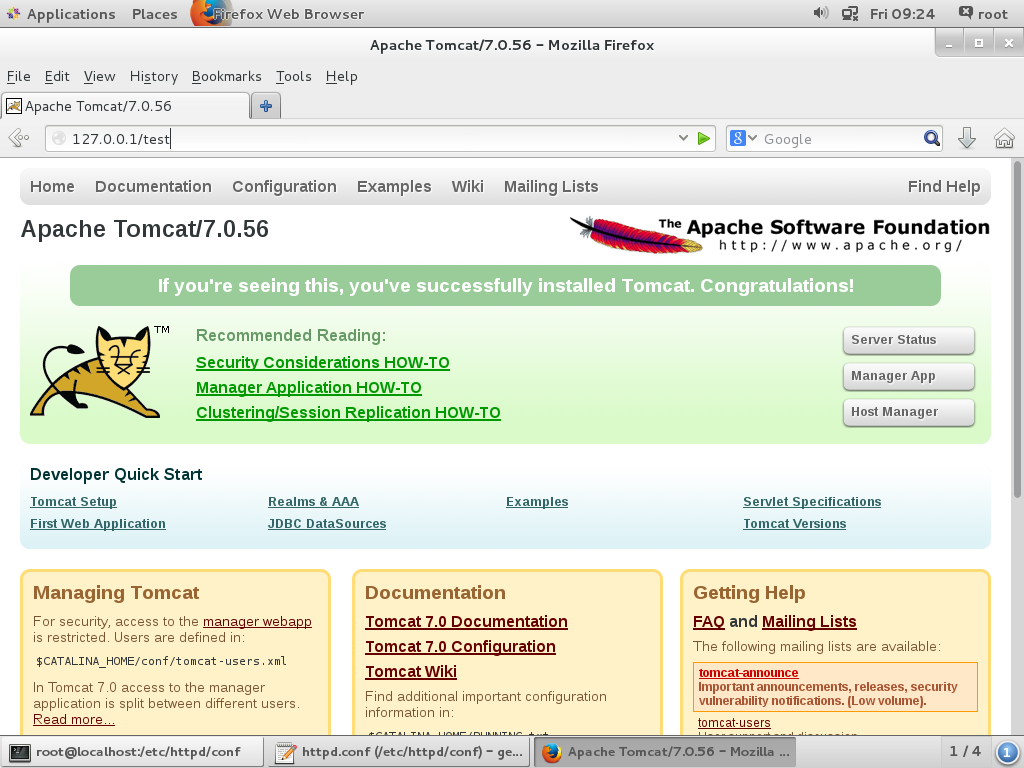The width and height of the screenshot is (1024, 768).
Task: Click the Host Manager button
Action: [908, 412]
